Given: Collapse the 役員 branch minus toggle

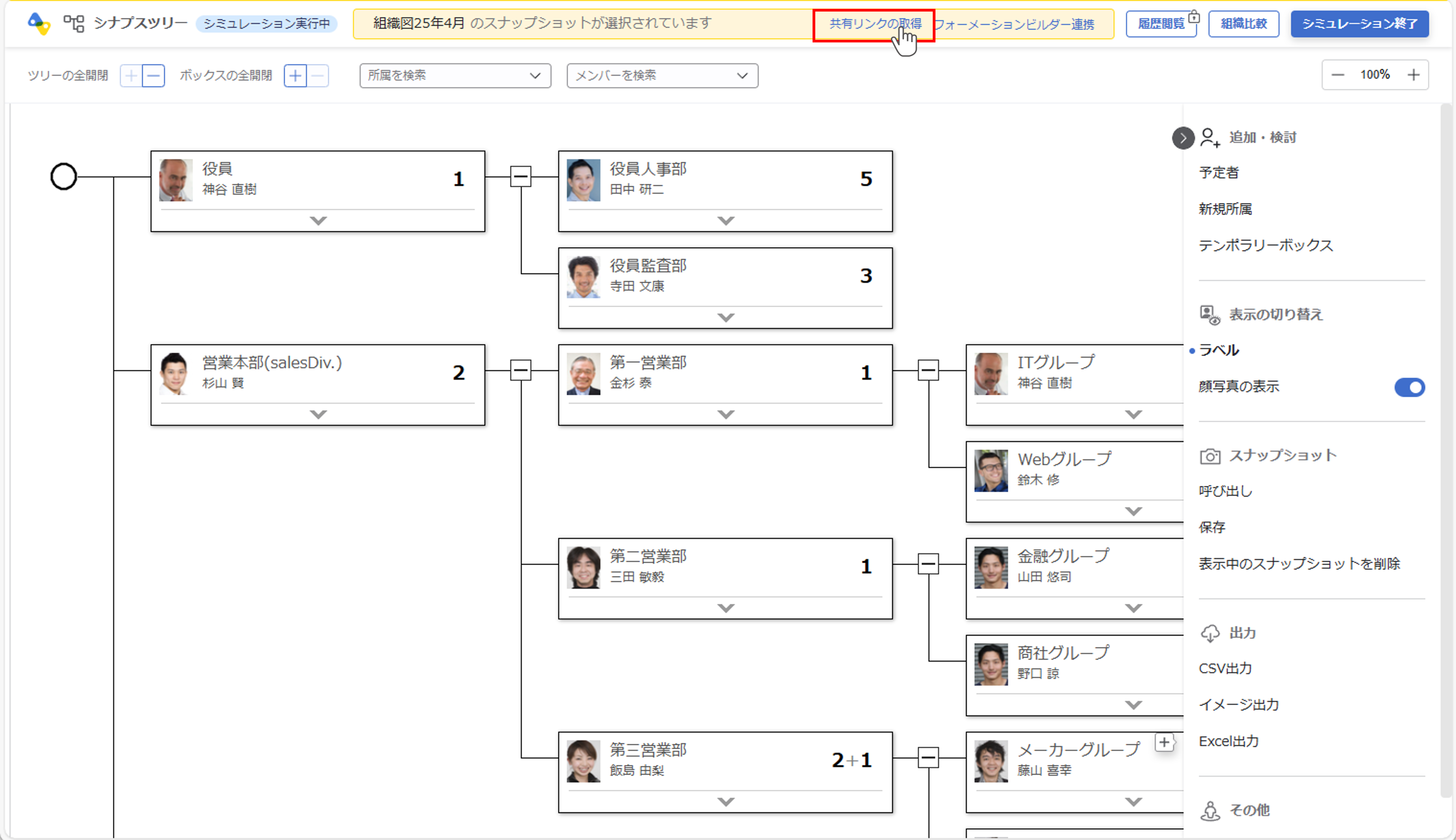Looking at the screenshot, I should click(x=521, y=176).
